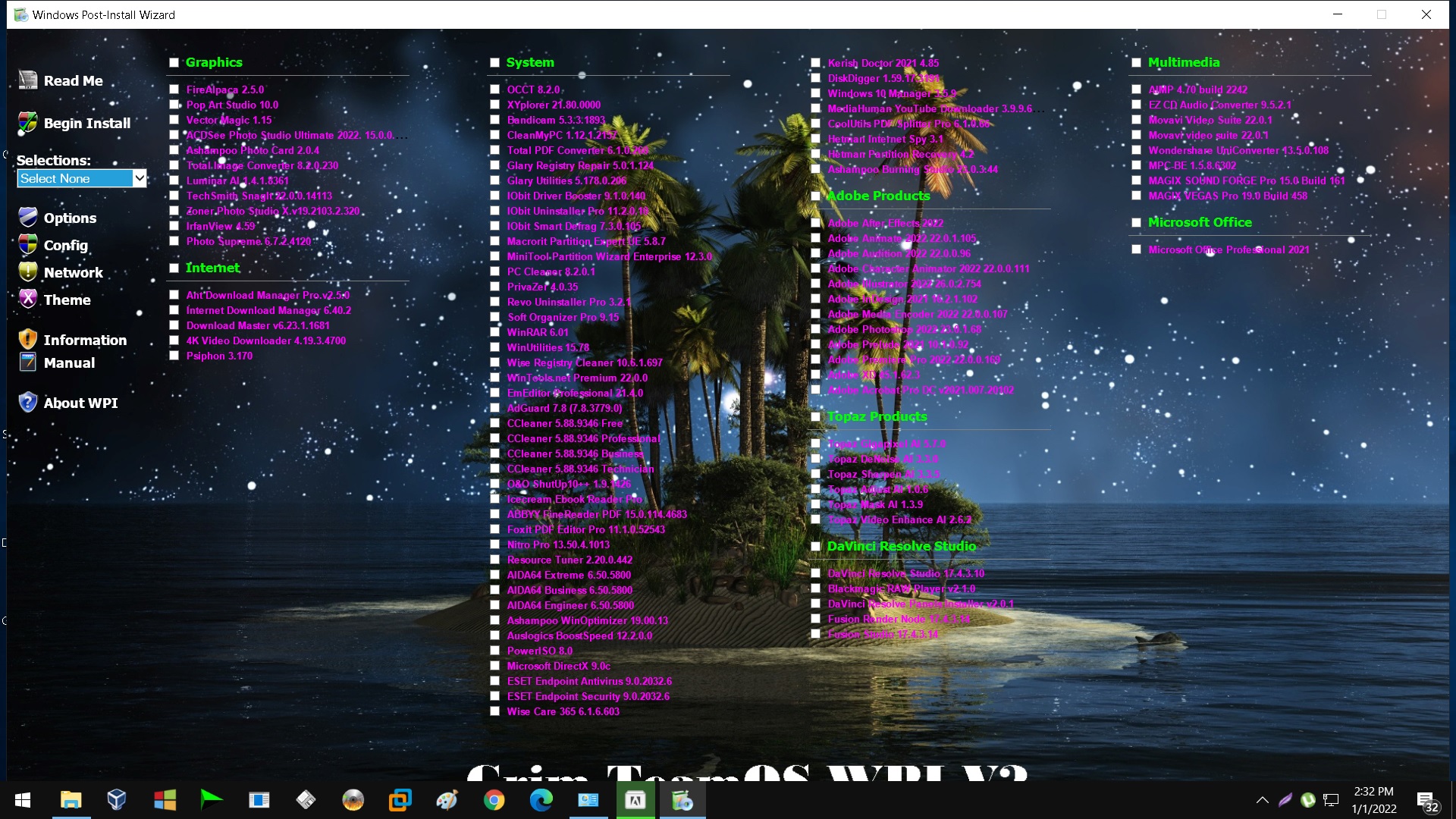Select Wise Care 365 6.1.6.603 entry
1456x819 pixels.
coord(563,711)
